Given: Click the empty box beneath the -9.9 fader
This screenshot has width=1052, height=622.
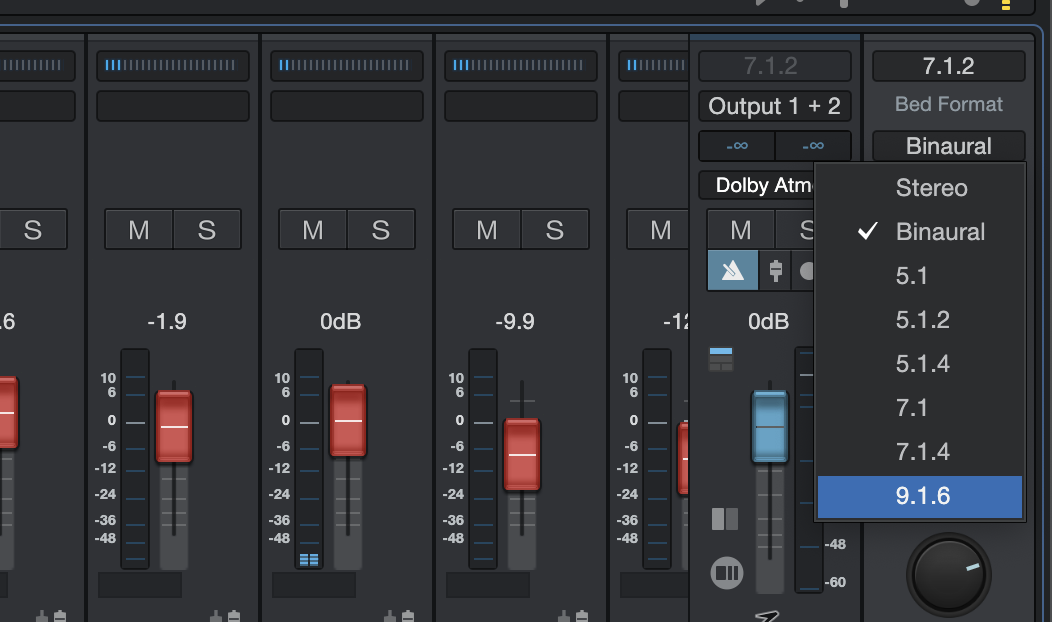Looking at the screenshot, I should 488,584.
